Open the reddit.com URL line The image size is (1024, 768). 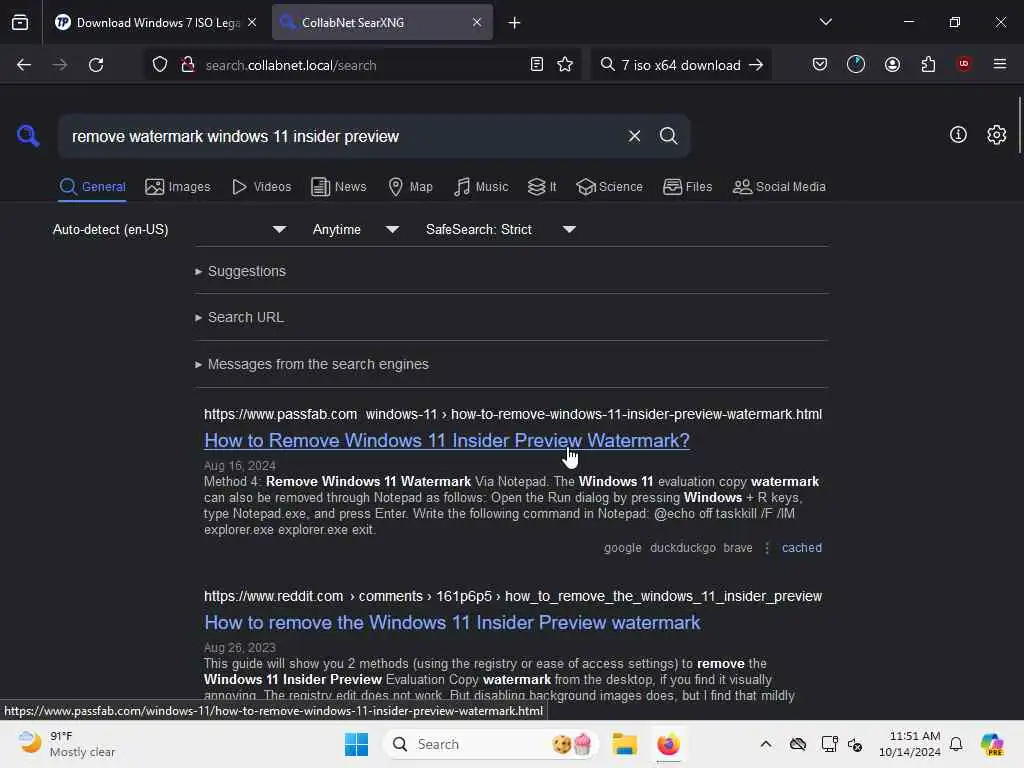pyautogui.click(x=513, y=596)
